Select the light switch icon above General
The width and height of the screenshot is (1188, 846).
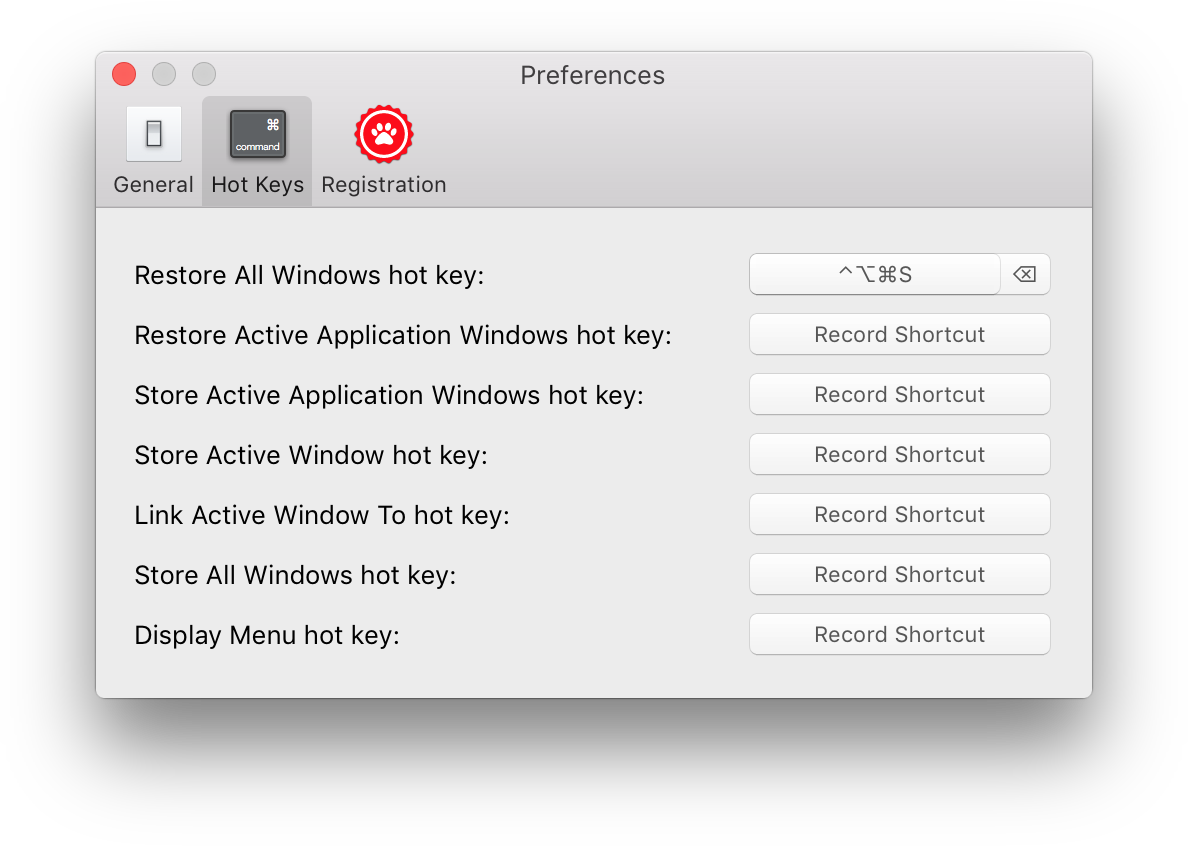pyautogui.click(x=153, y=133)
